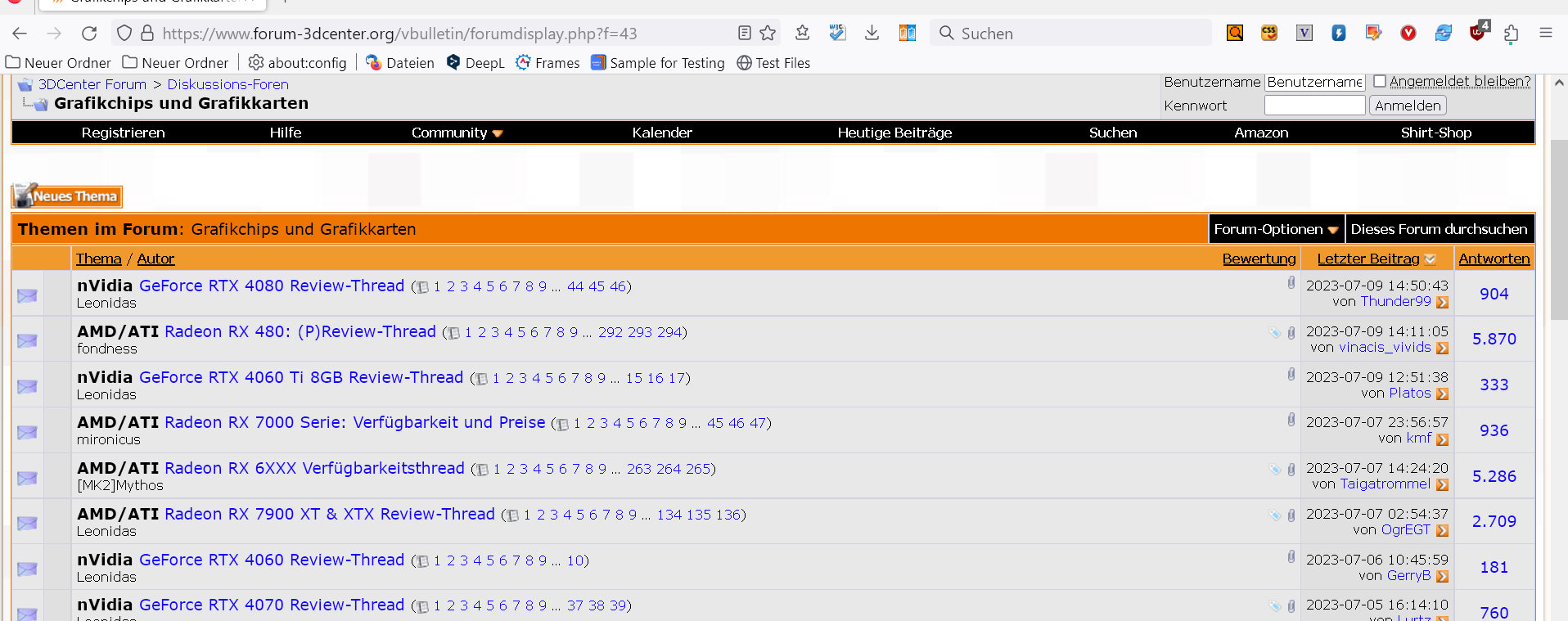Go to last post by kmf arrow icon

(1442, 439)
